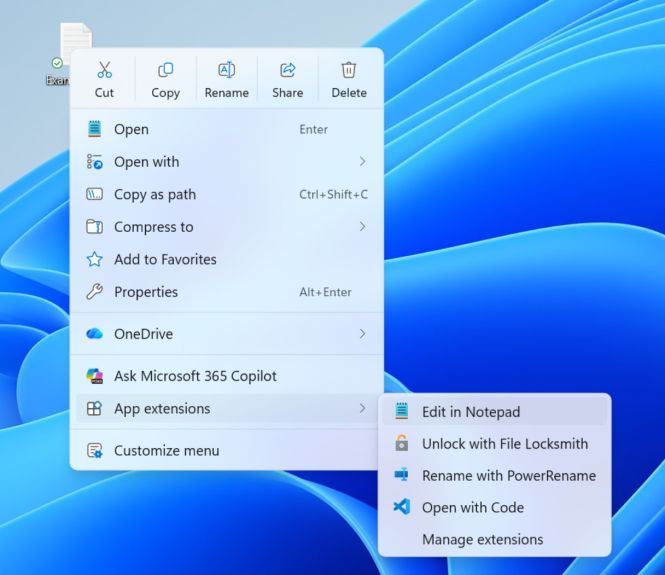The image size is (665, 575).
Task: Select Unlock with File Locksmith
Action: [495, 443]
